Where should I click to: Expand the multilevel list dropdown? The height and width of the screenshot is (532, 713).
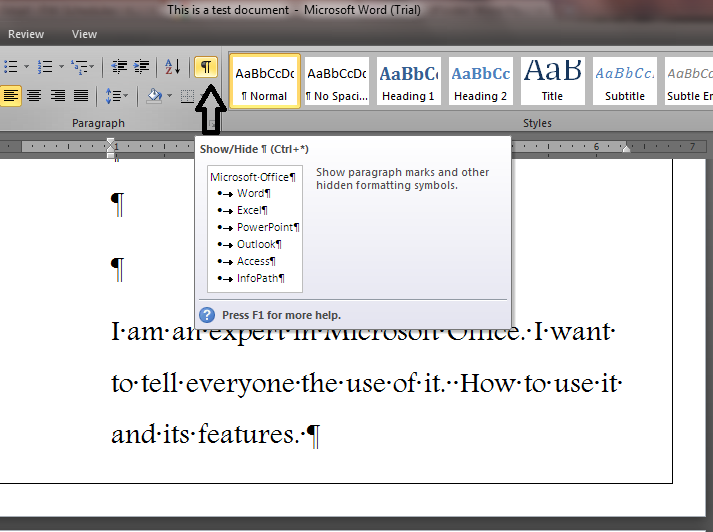[x=93, y=66]
